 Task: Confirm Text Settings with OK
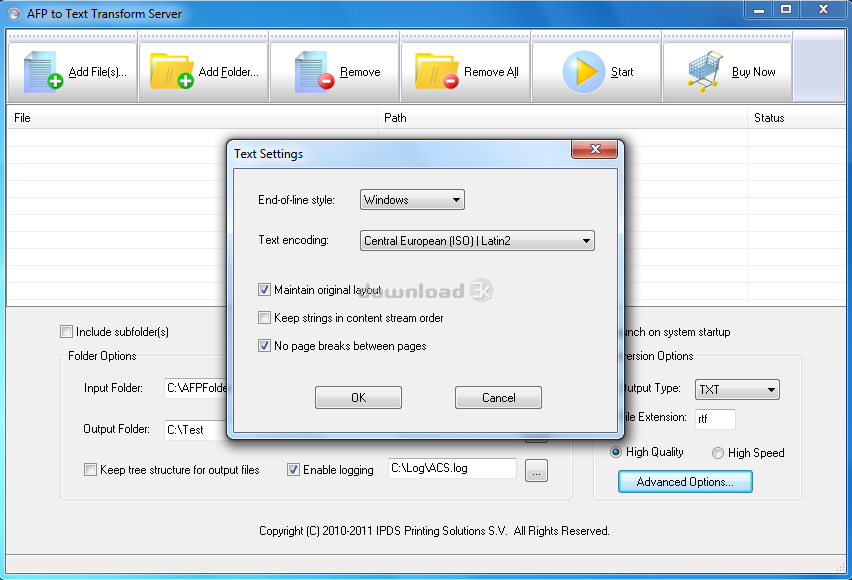(x=359, y=397)
